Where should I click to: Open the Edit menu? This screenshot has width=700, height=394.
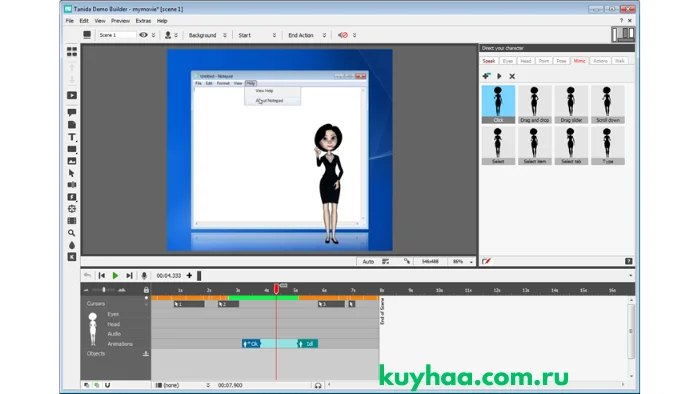point(84,21)
